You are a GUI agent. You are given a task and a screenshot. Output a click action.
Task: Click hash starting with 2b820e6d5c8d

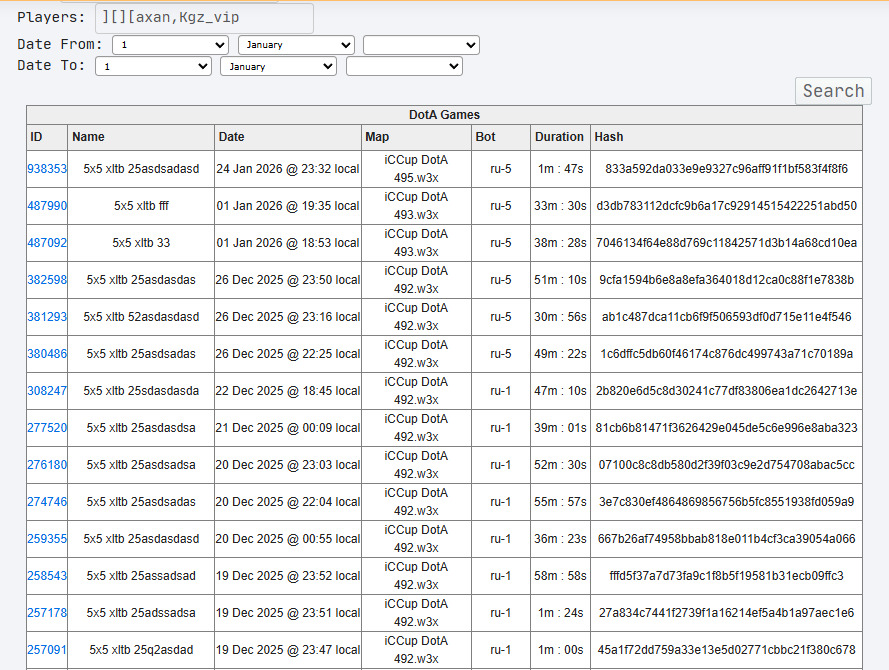726,391
